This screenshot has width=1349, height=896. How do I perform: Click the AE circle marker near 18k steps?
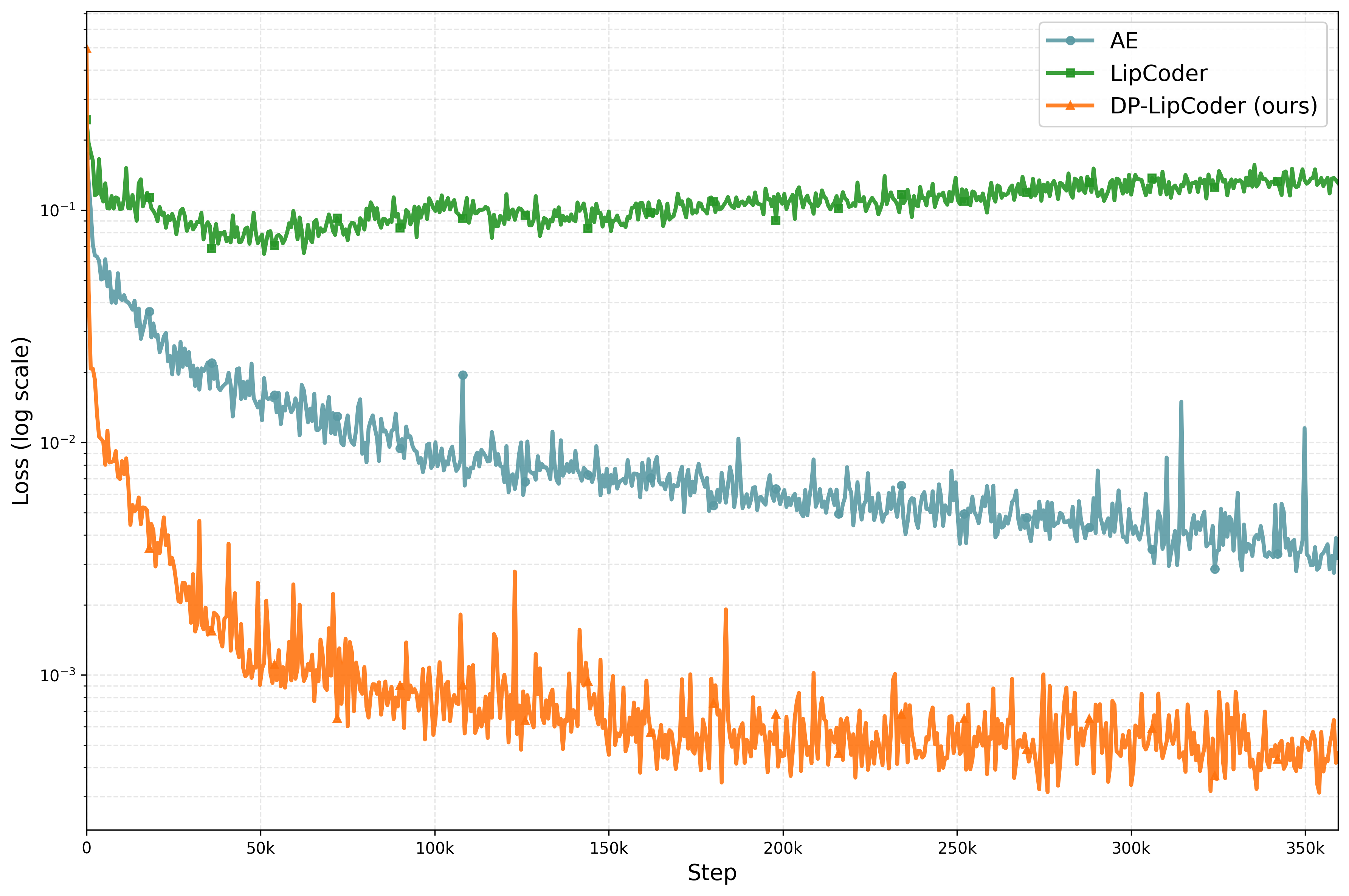click(150, 312)
